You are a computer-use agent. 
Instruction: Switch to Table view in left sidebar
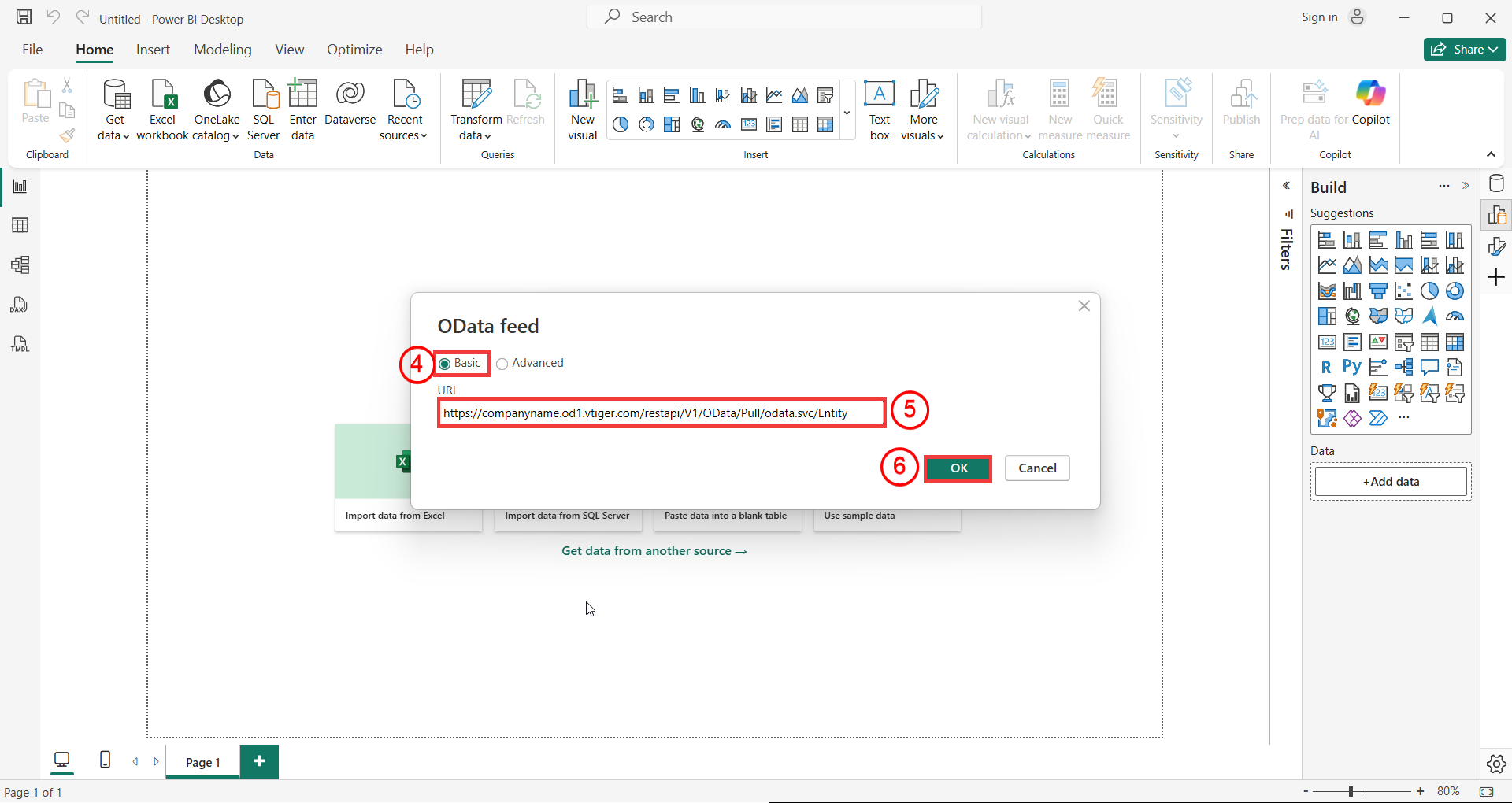(x=20, y=226)
